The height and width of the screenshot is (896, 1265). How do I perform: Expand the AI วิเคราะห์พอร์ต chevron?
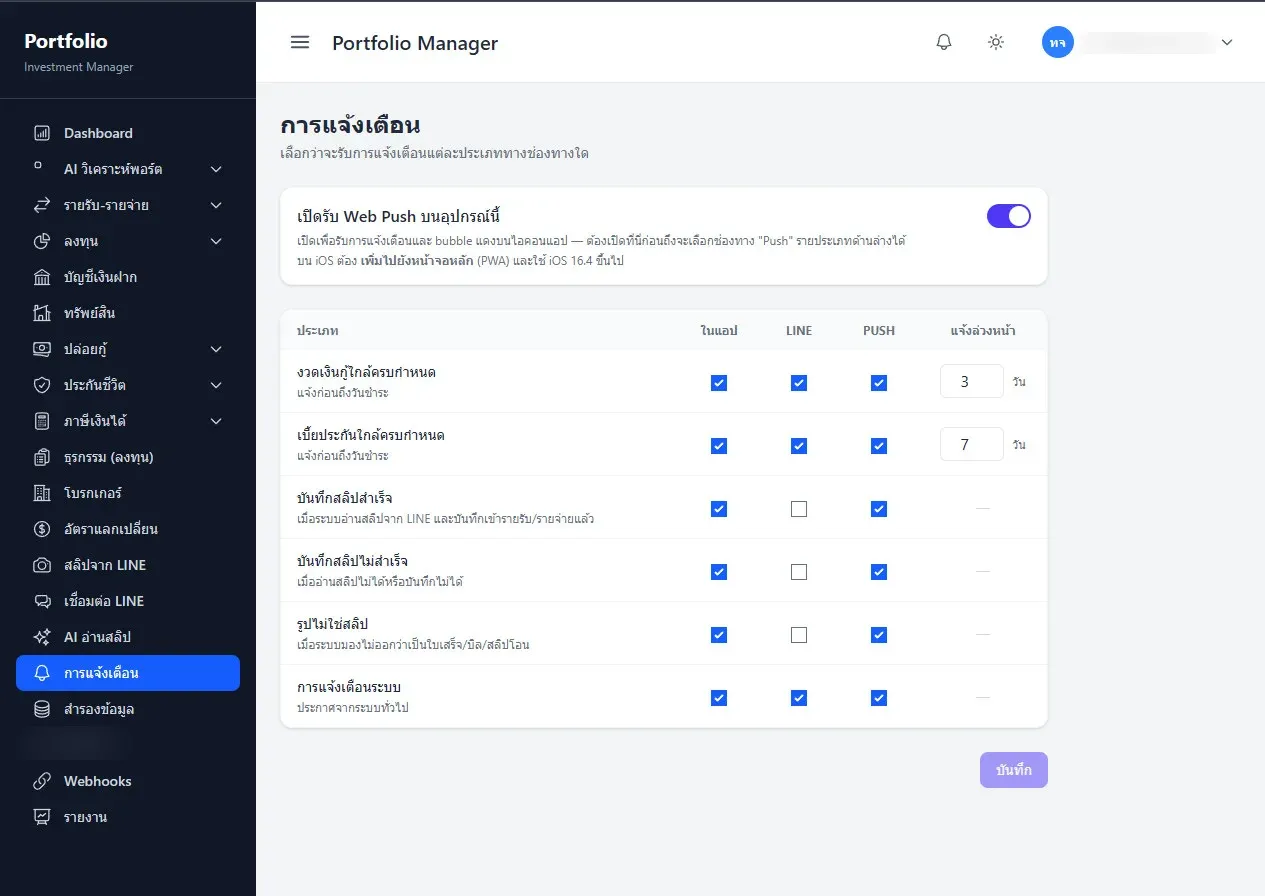(216, 169)
